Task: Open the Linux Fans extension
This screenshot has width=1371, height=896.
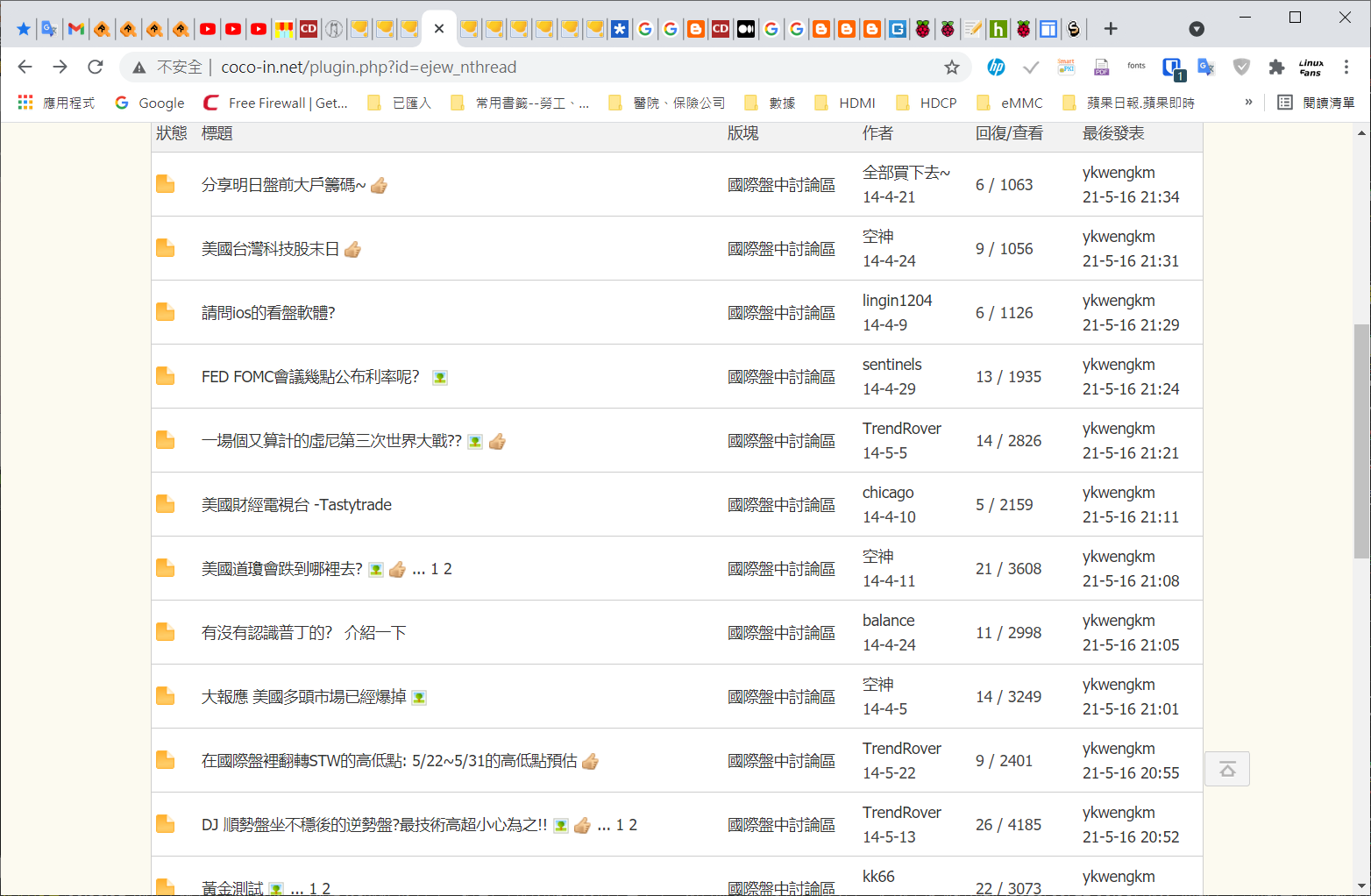Action: click(1311, 67)
